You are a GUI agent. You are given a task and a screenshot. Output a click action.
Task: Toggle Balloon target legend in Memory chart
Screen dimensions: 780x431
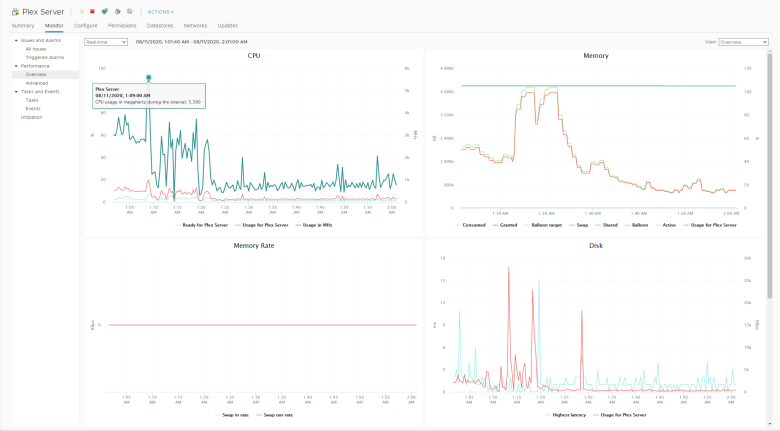pos(546,225)
